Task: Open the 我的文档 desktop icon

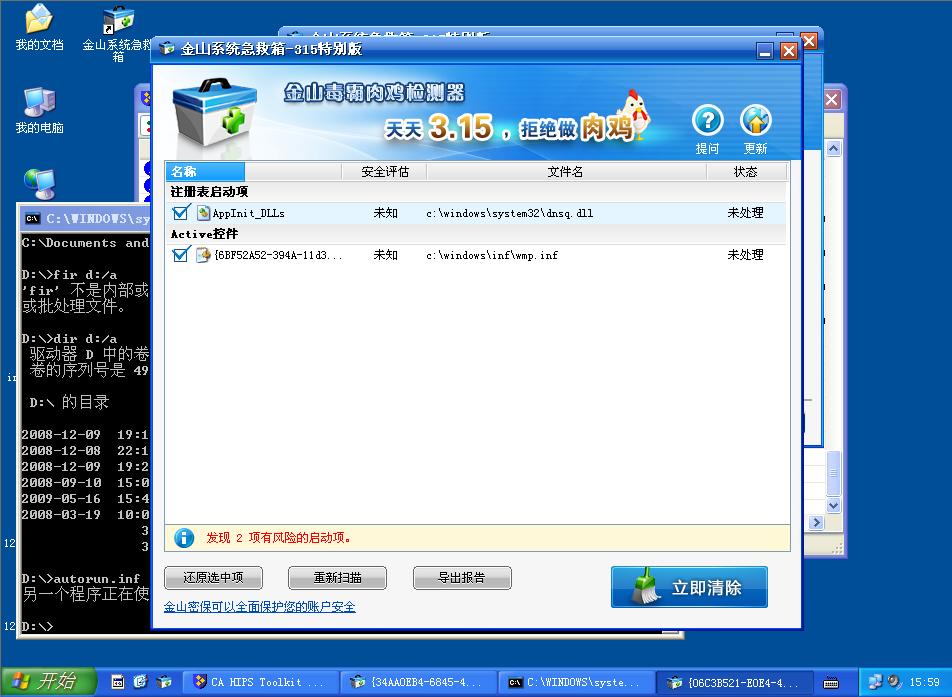Action: (39, 27)
